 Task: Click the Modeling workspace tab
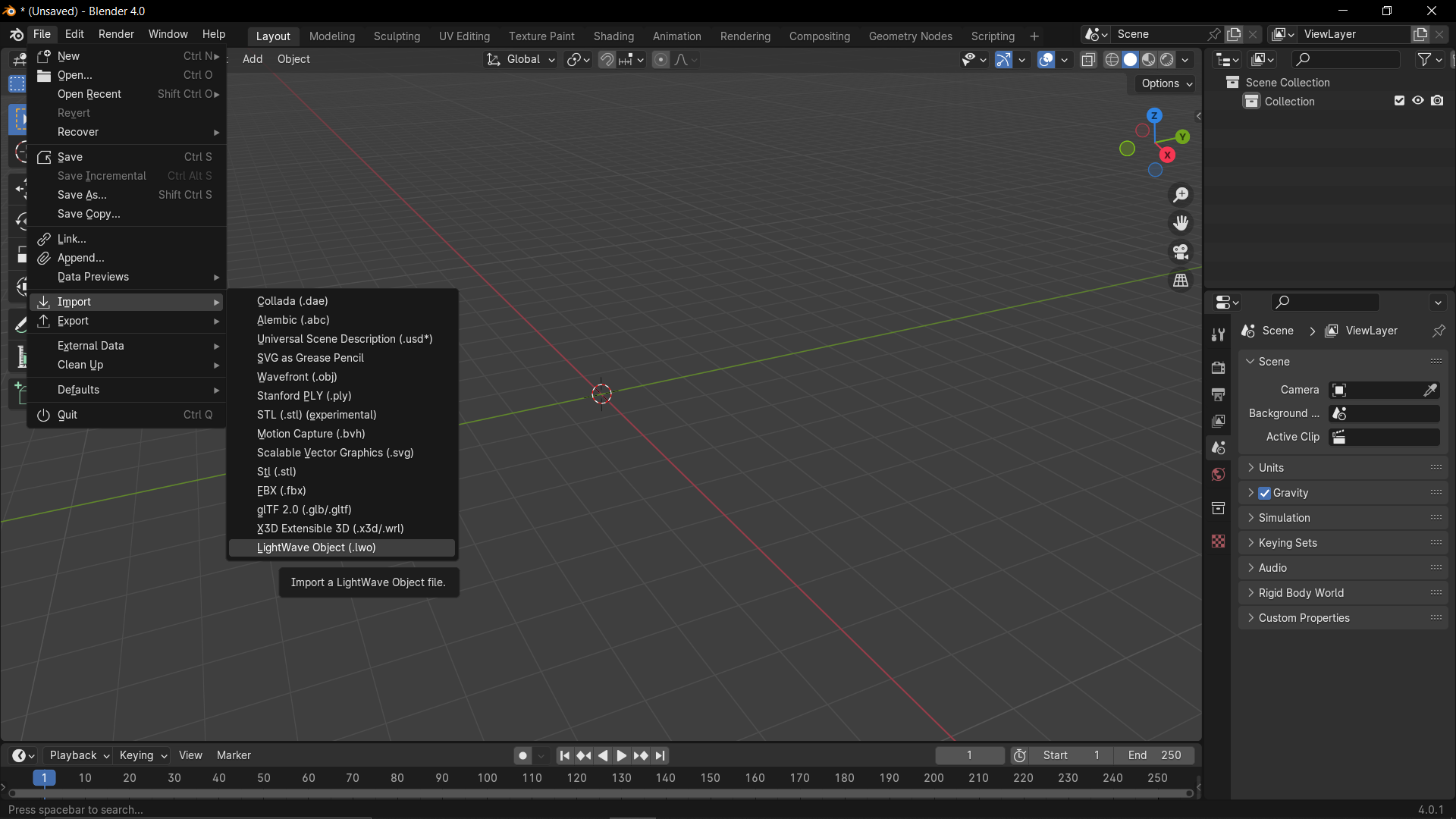pyautogui.click(x=332, y=36)
